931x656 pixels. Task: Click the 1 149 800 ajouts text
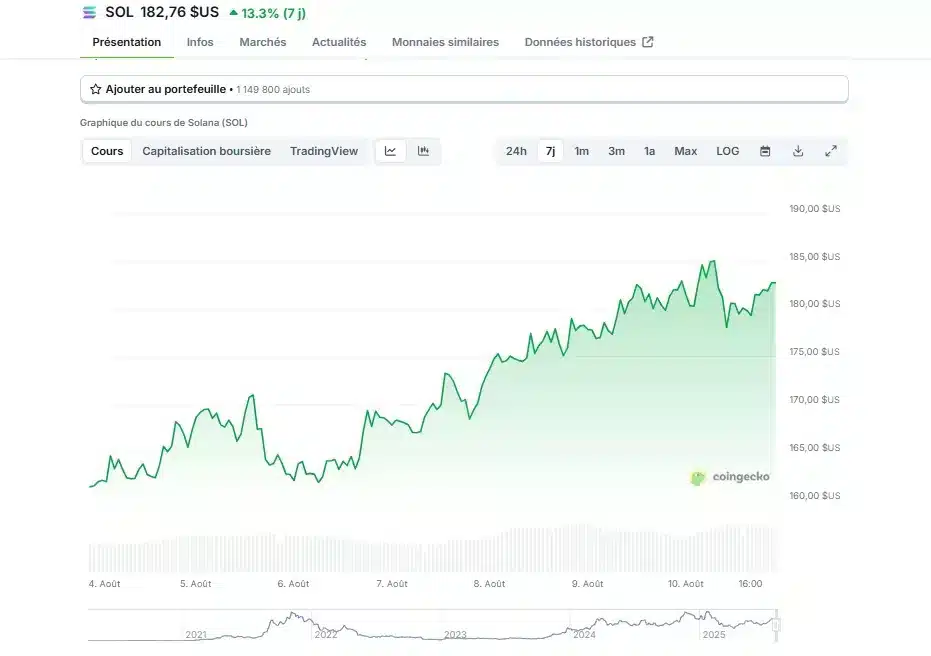[273, 90]
